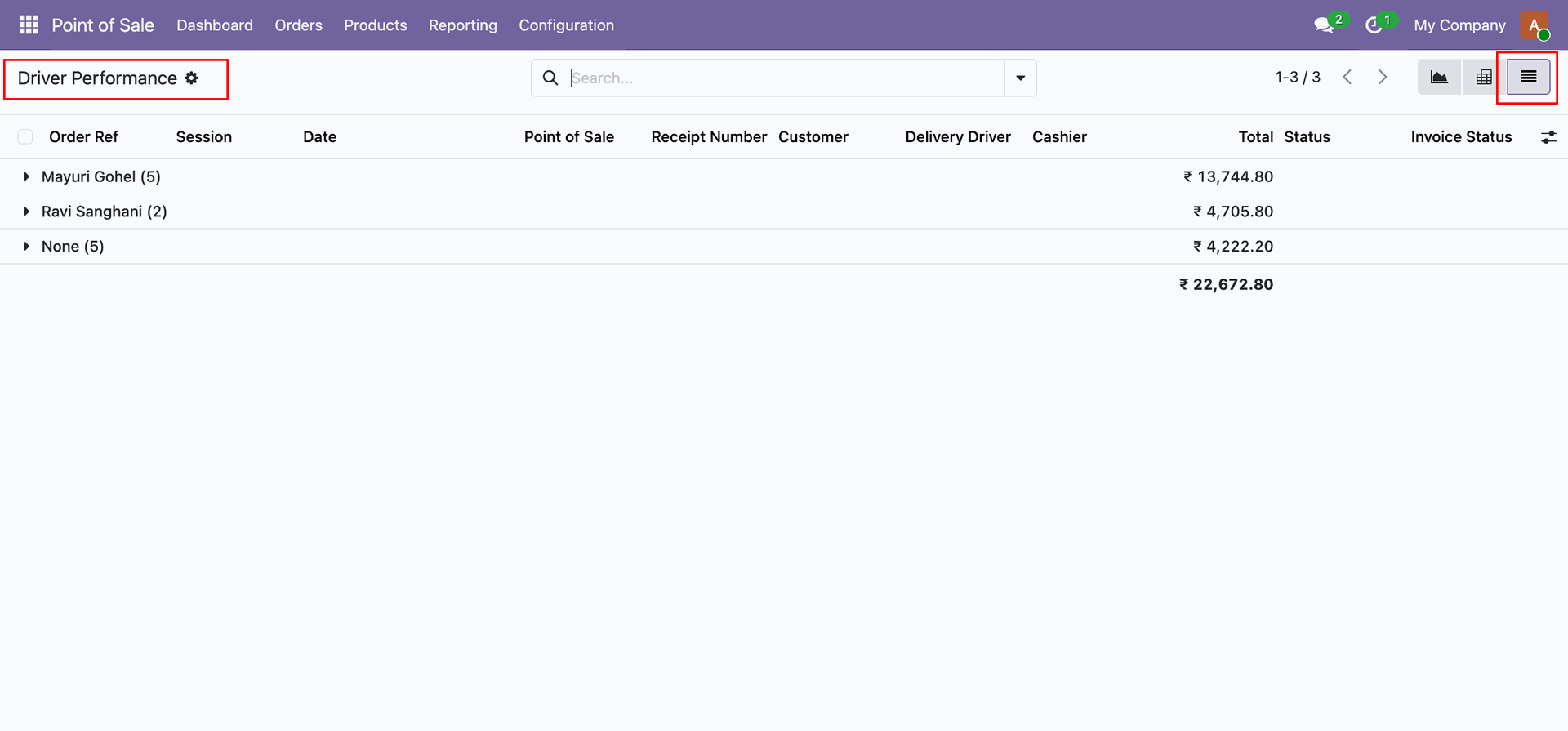Open the search options dropdown arrow
Screen dimensions: 1568x731
click(1021, 78)
